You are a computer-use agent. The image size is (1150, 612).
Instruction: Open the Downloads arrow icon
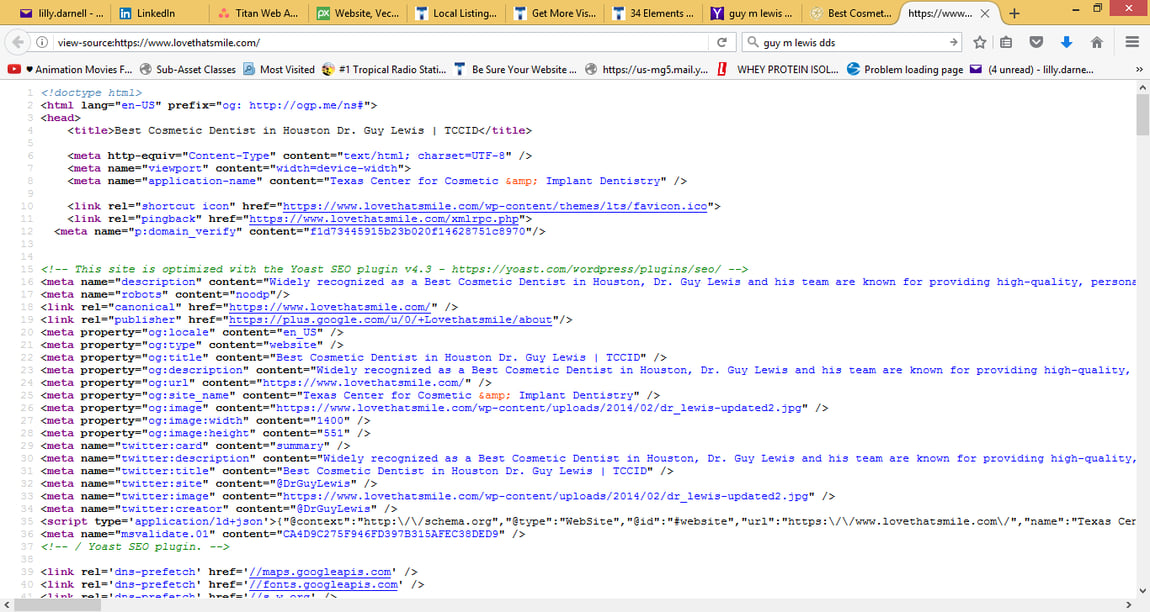[1066, 43]
